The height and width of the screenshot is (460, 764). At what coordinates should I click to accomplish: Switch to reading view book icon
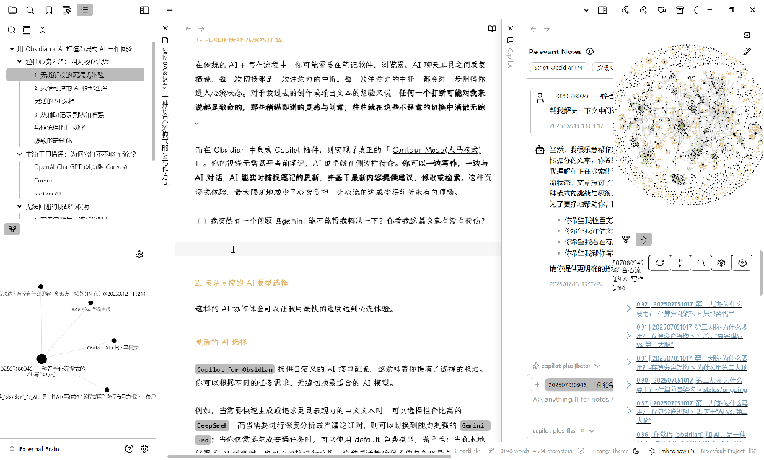point(492,29)
